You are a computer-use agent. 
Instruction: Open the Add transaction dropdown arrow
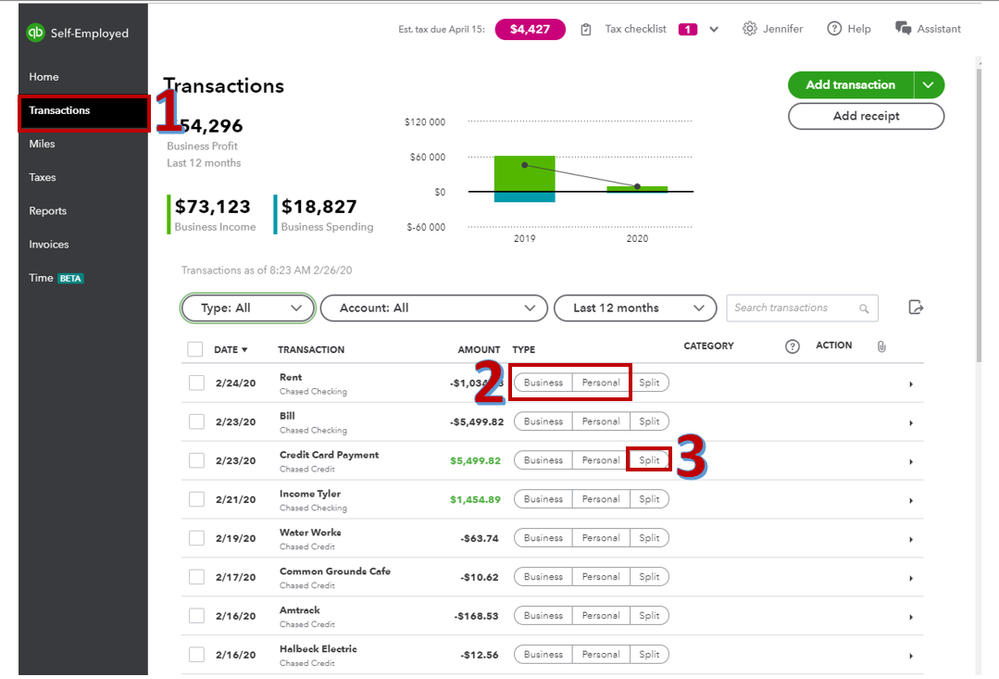coord(929,85)
